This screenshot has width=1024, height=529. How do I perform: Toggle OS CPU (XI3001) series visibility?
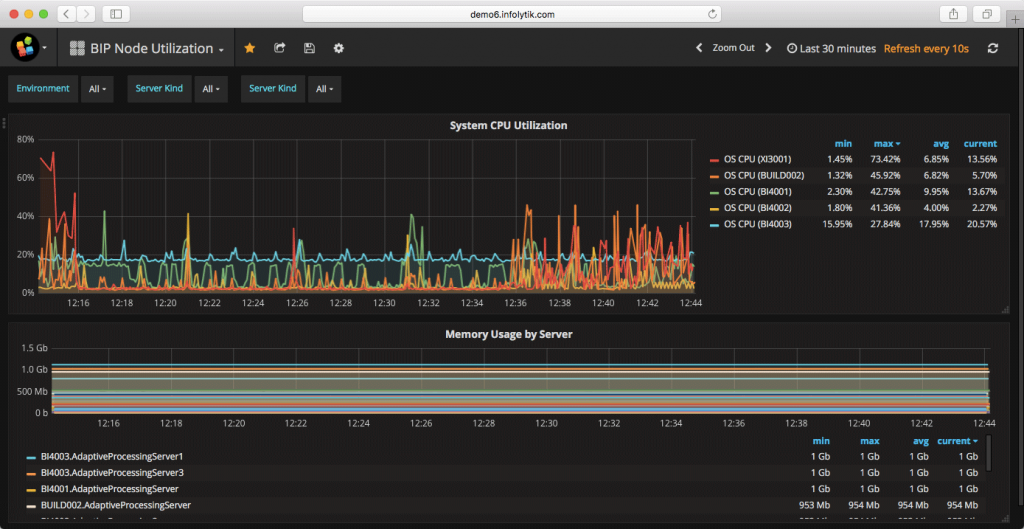[757, 160]
